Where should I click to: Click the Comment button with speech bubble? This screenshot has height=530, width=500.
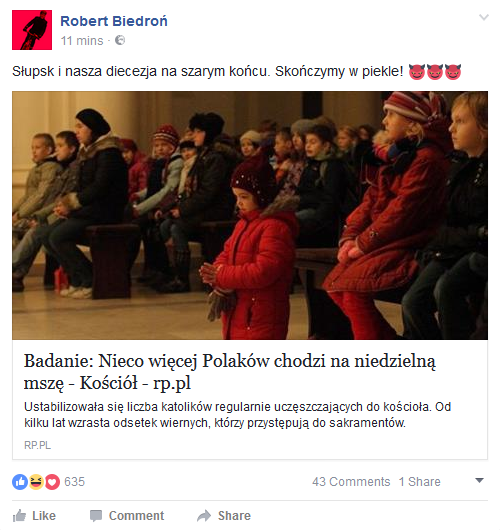127,516
